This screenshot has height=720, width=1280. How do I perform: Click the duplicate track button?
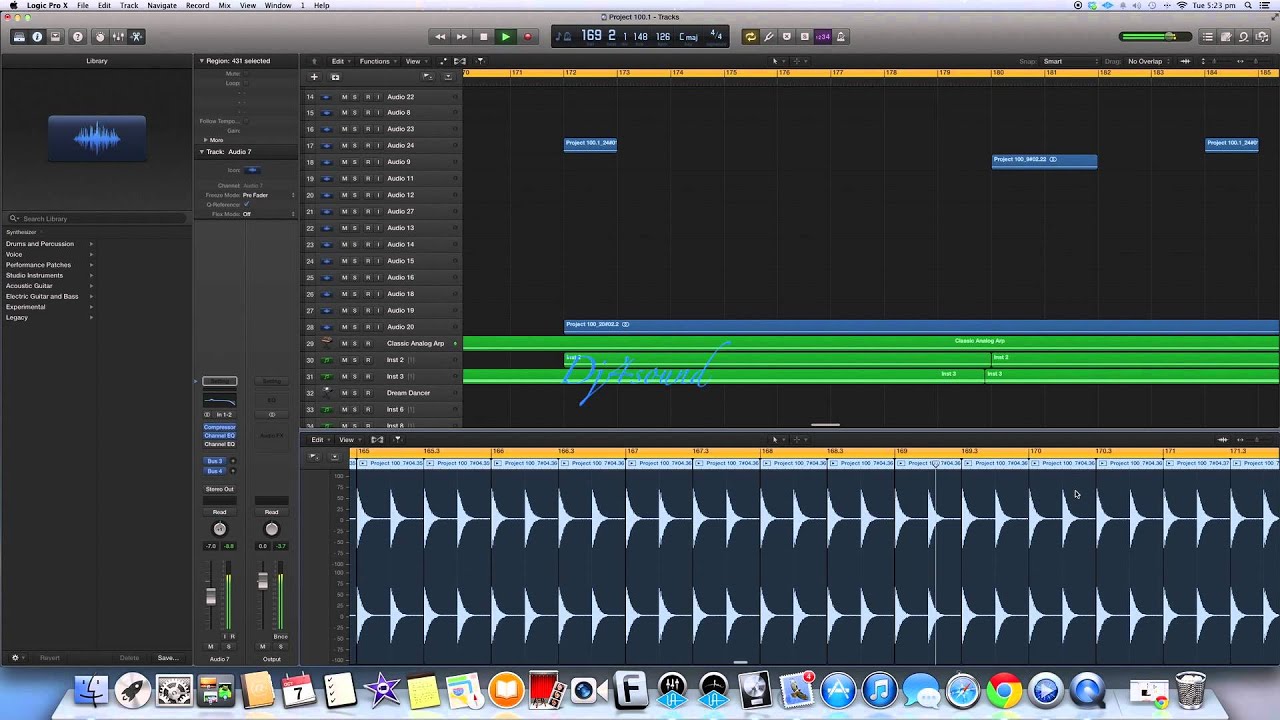click(335, 77)
